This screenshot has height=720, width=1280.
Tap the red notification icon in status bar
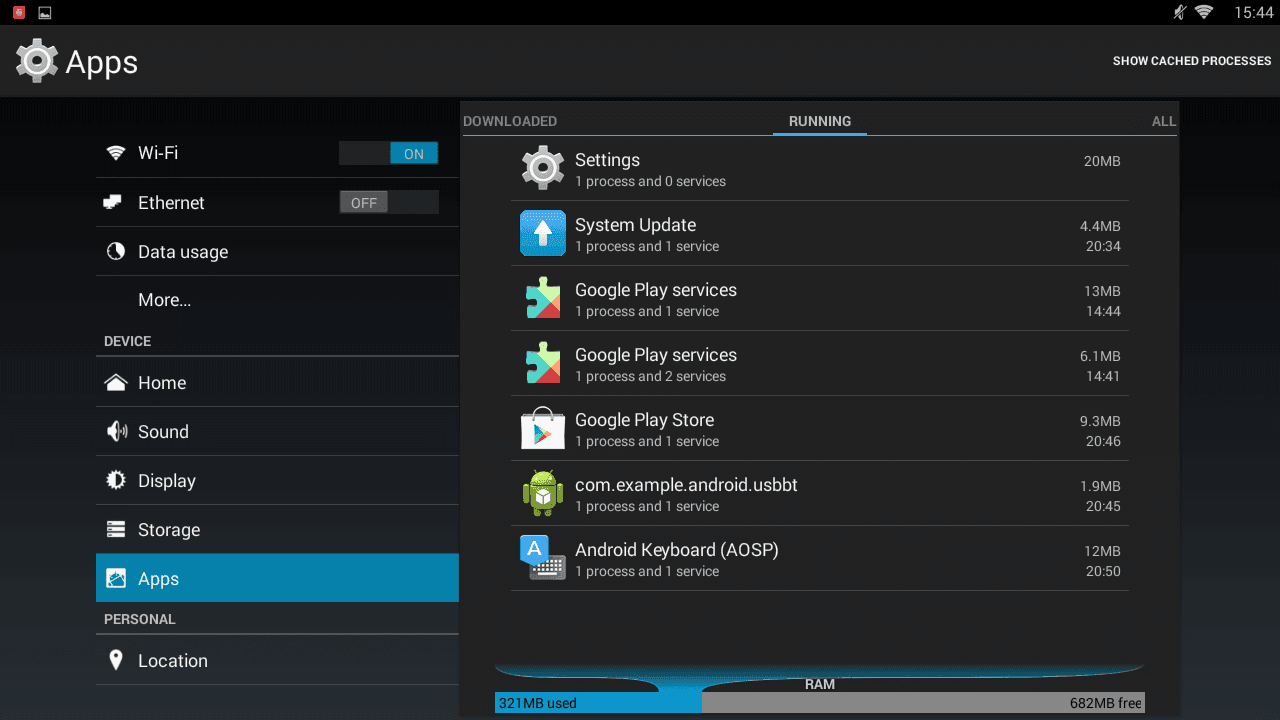(19, 12)
